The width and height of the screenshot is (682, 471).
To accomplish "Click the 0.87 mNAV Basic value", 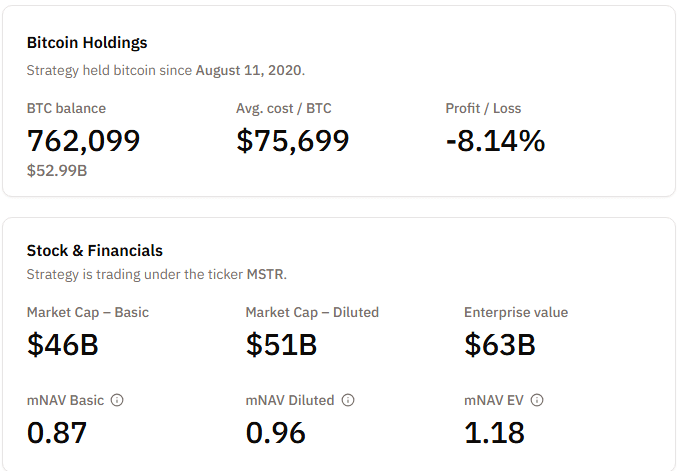I will [57, 433].
